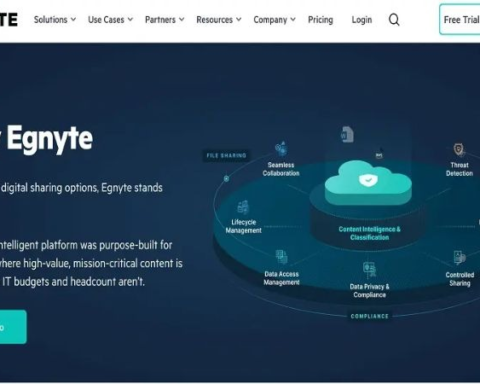Click the Controlled Sharing icon
The image size is (480, 384).
(459, 258)
